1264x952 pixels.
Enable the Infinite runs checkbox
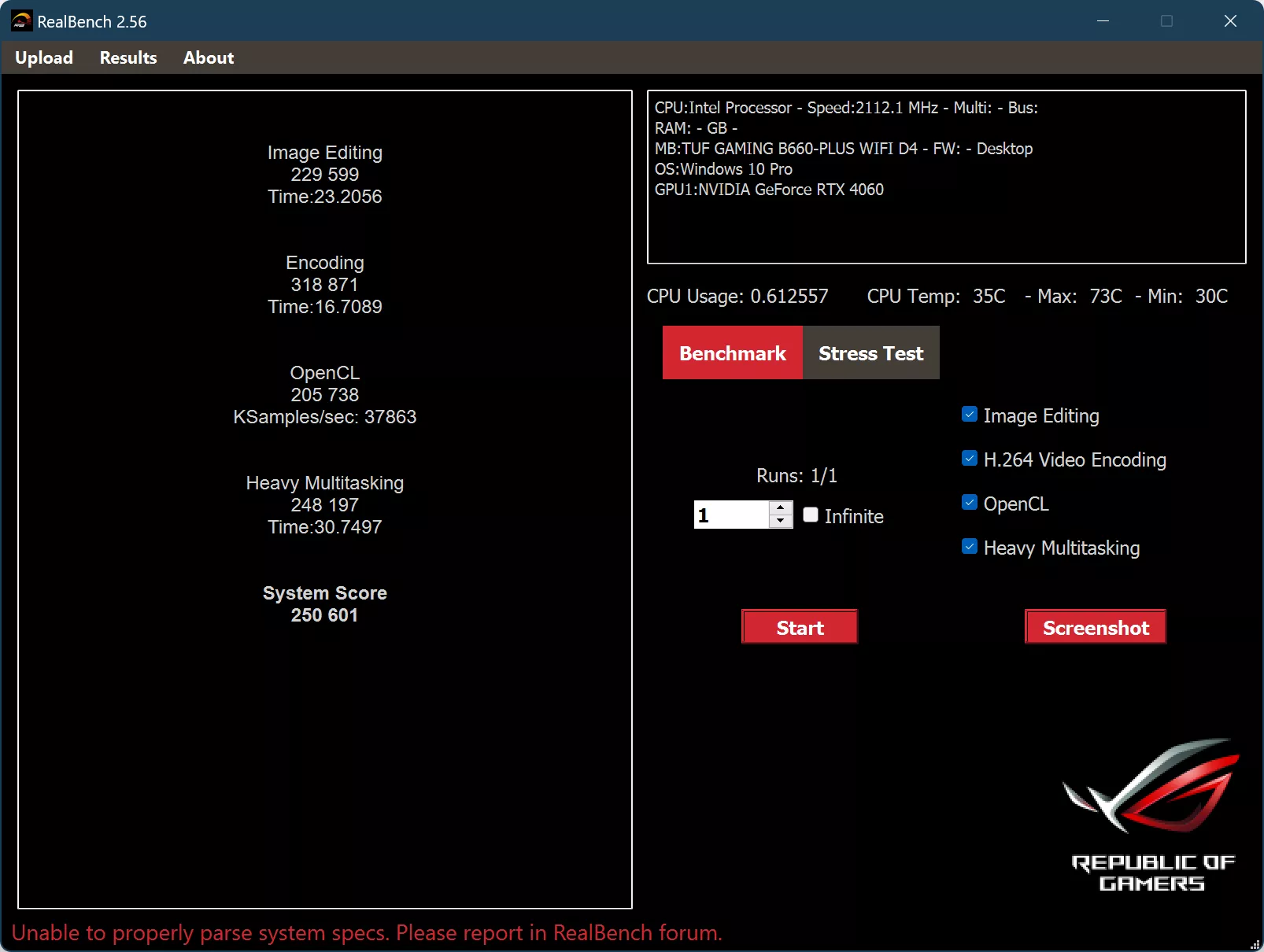pos(811,515)
